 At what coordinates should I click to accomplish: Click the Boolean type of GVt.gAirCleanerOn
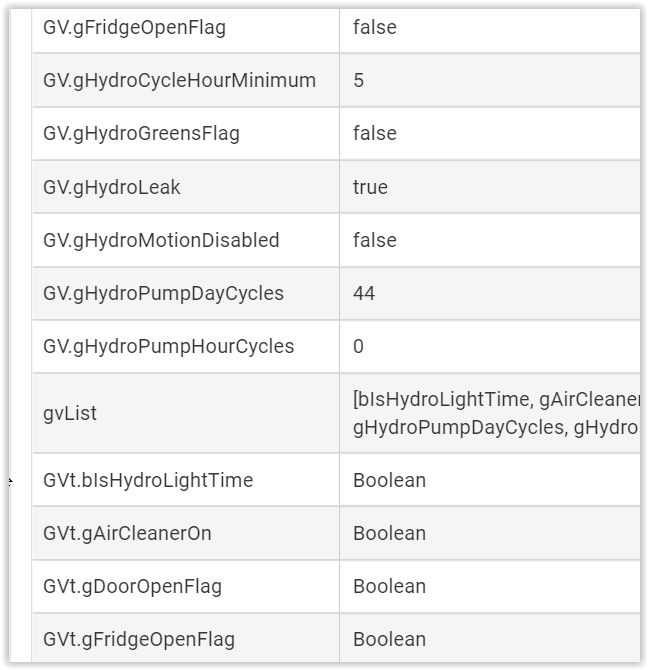pyautogui.click(x=390, y=533)
